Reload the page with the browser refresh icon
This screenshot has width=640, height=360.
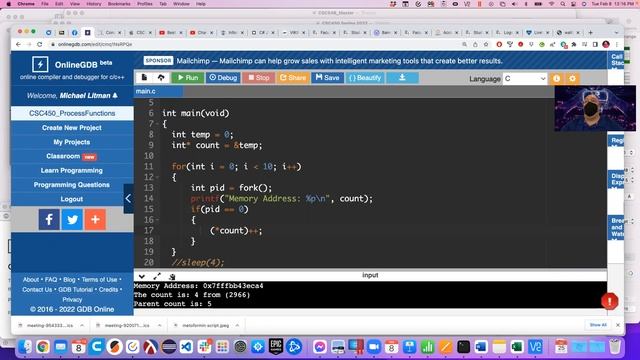click(x=39, y=44)
